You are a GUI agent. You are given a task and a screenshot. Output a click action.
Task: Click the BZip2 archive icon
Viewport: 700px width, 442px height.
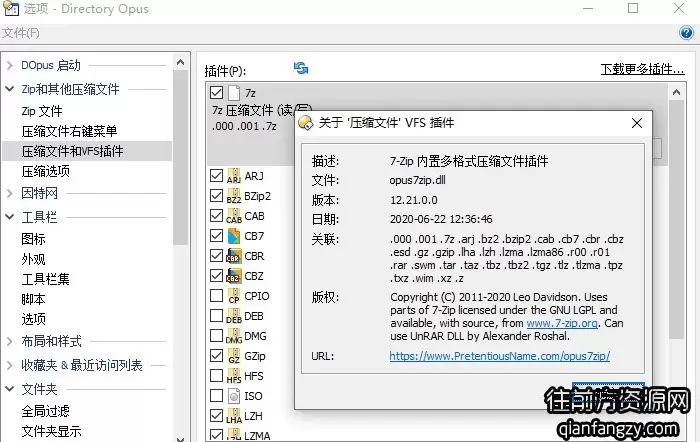[234, 196]
